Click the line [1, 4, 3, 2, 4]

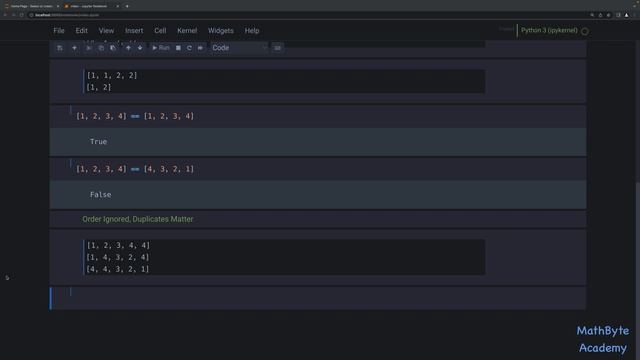[118, 257]
